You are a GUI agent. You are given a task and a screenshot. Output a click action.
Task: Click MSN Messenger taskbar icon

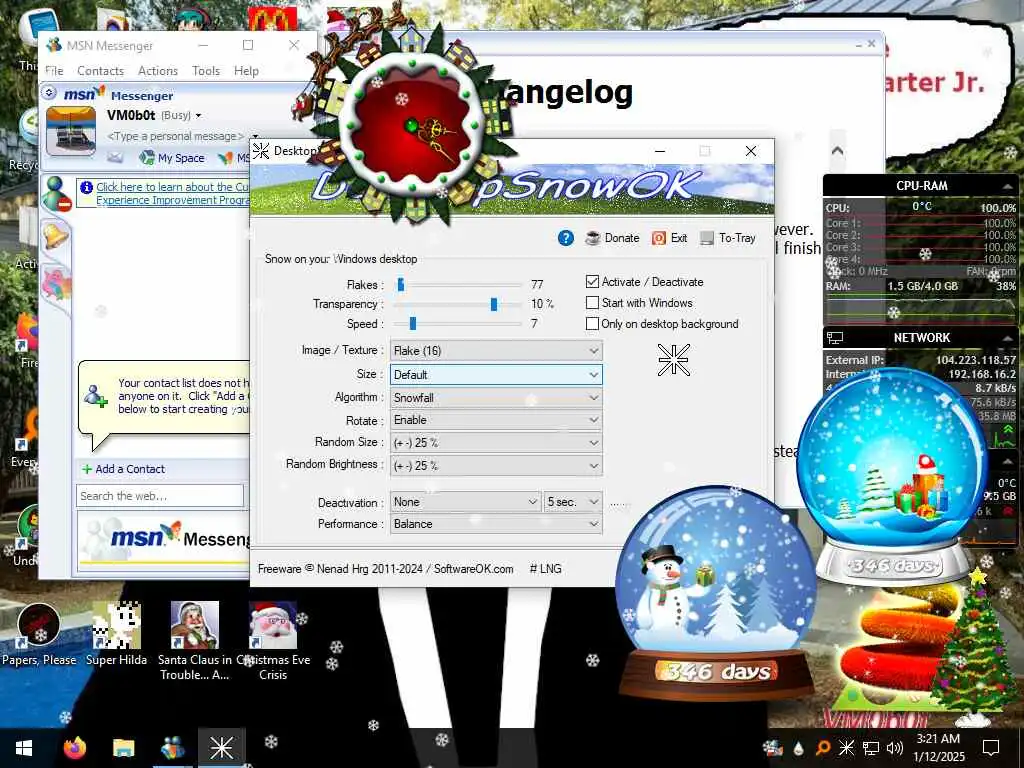[x=173, y=748]
